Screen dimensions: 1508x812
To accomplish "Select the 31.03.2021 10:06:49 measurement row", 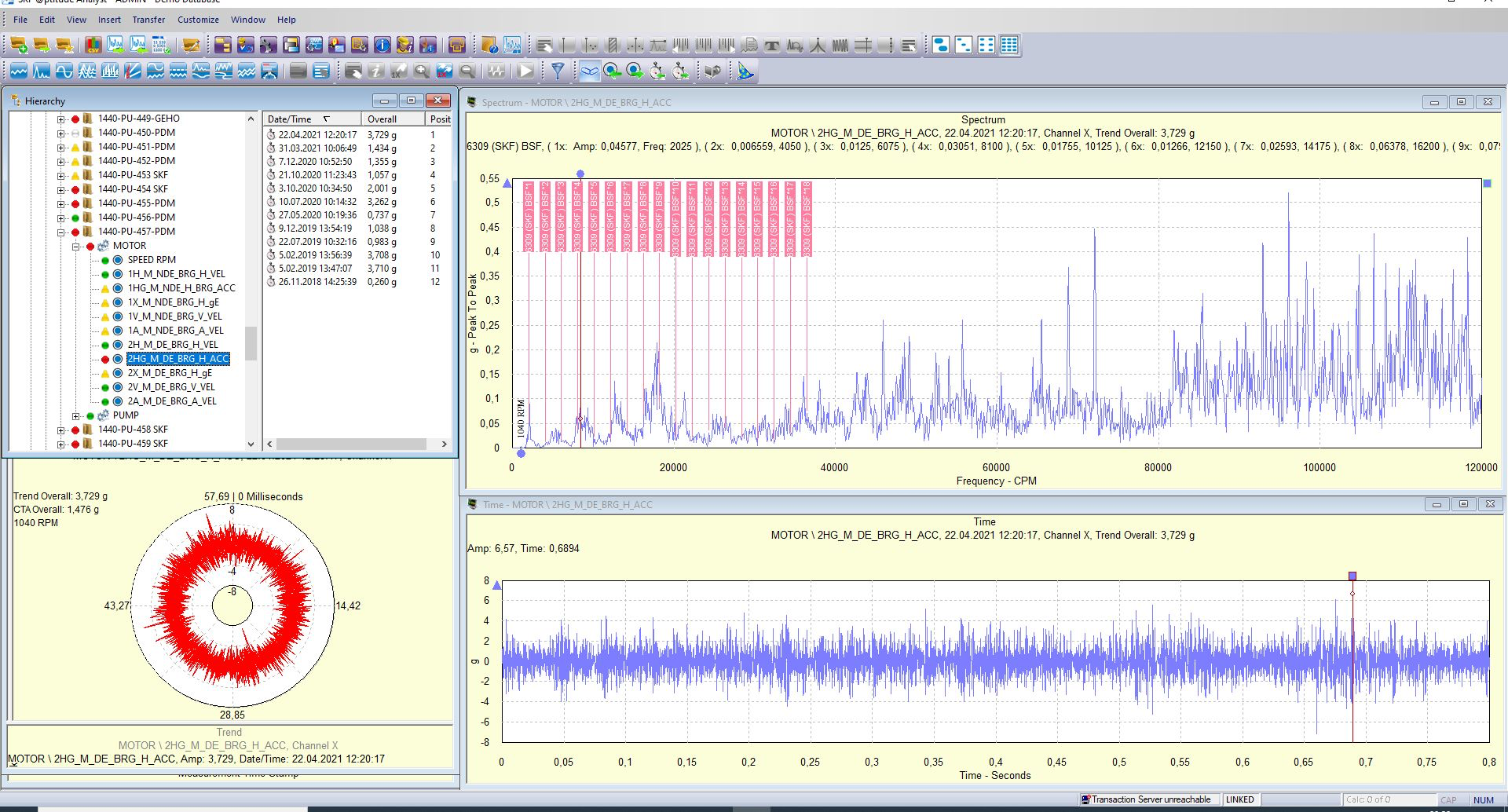I will click(357, 148).
